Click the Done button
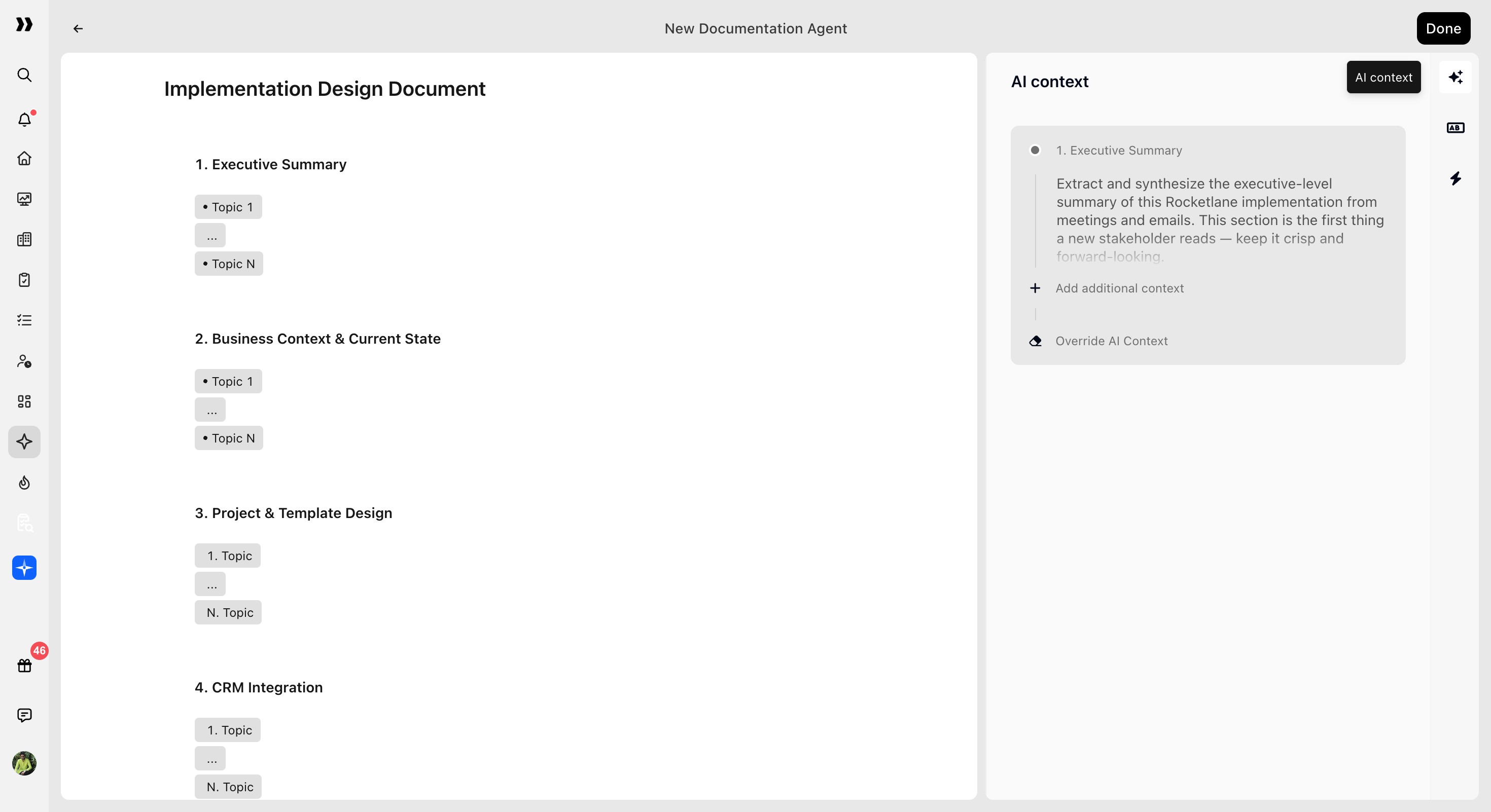 pos(1443,28)
